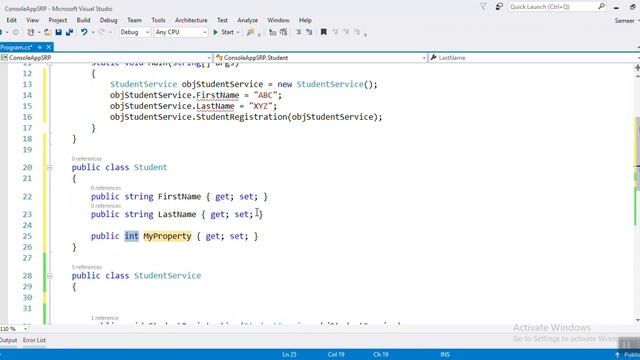
Task: Click the 5 references link above StudentService
Action: pyautogui.click(x=87, y=267)
